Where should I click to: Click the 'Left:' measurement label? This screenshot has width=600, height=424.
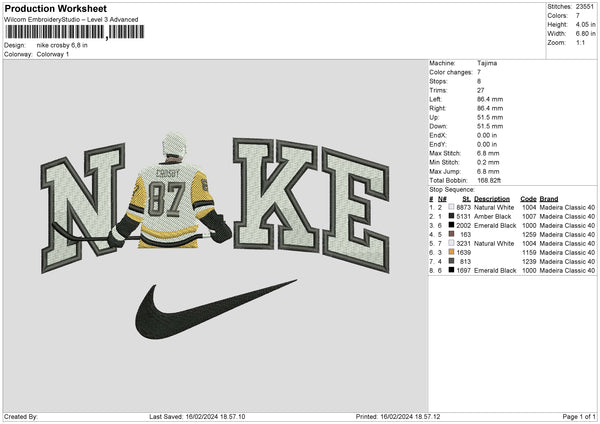pyautogui.click(x=435, y=99)
